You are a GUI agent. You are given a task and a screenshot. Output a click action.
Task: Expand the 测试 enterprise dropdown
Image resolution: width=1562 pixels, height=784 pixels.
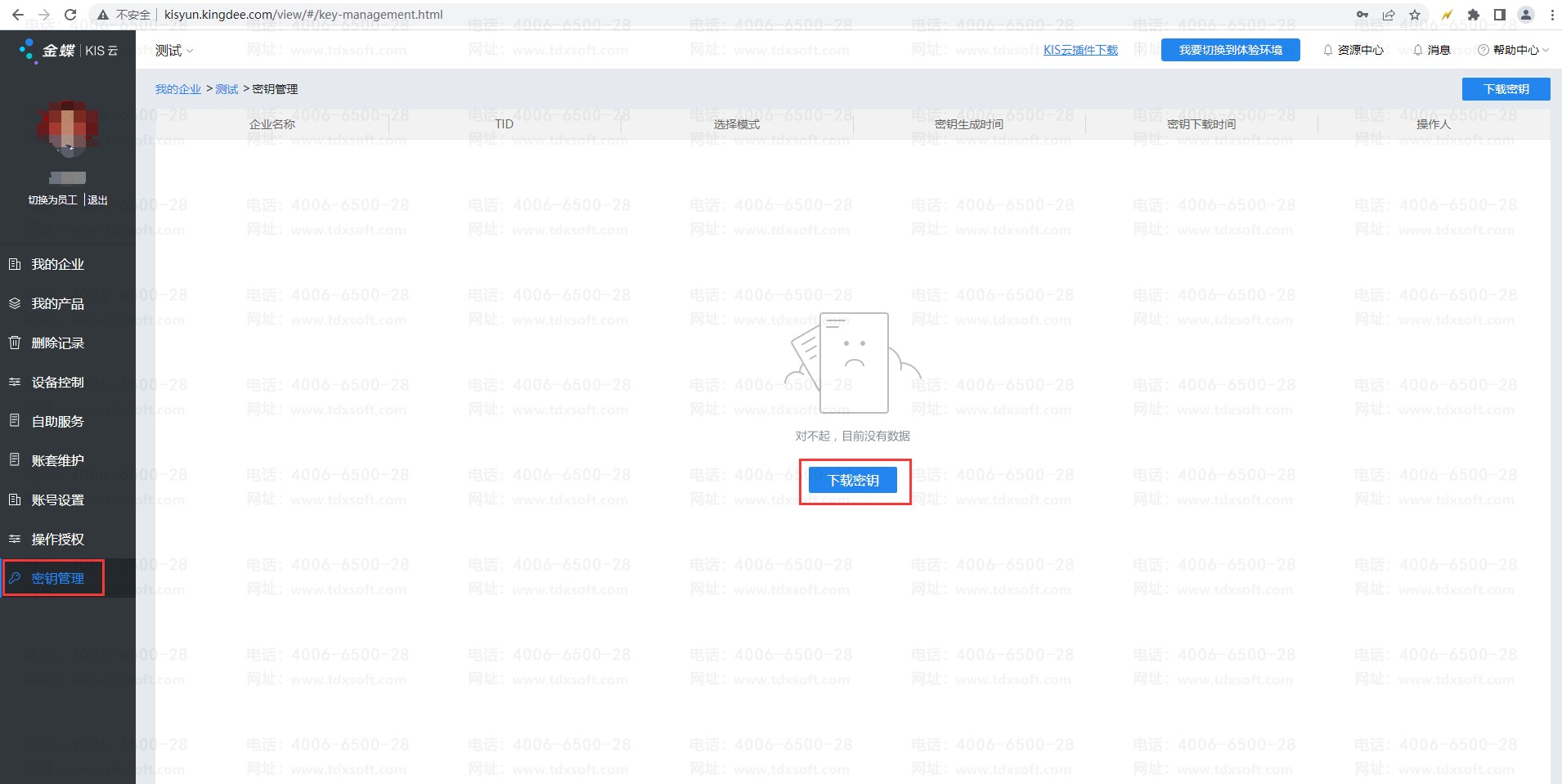[174, 51]
